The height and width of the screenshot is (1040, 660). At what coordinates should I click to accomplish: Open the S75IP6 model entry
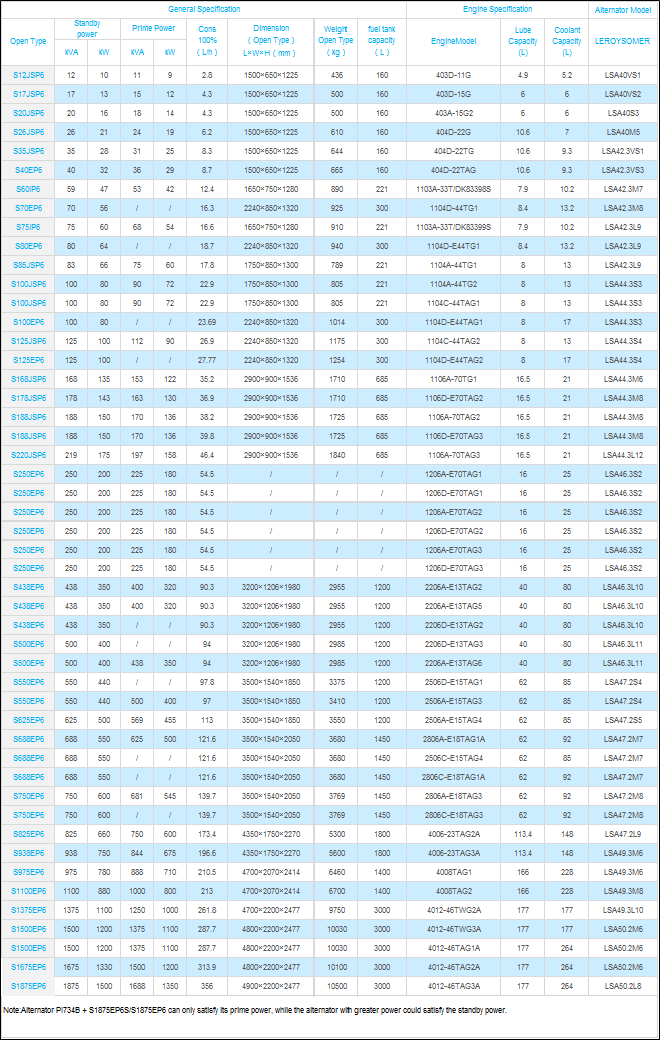click(x=28, y=227)
